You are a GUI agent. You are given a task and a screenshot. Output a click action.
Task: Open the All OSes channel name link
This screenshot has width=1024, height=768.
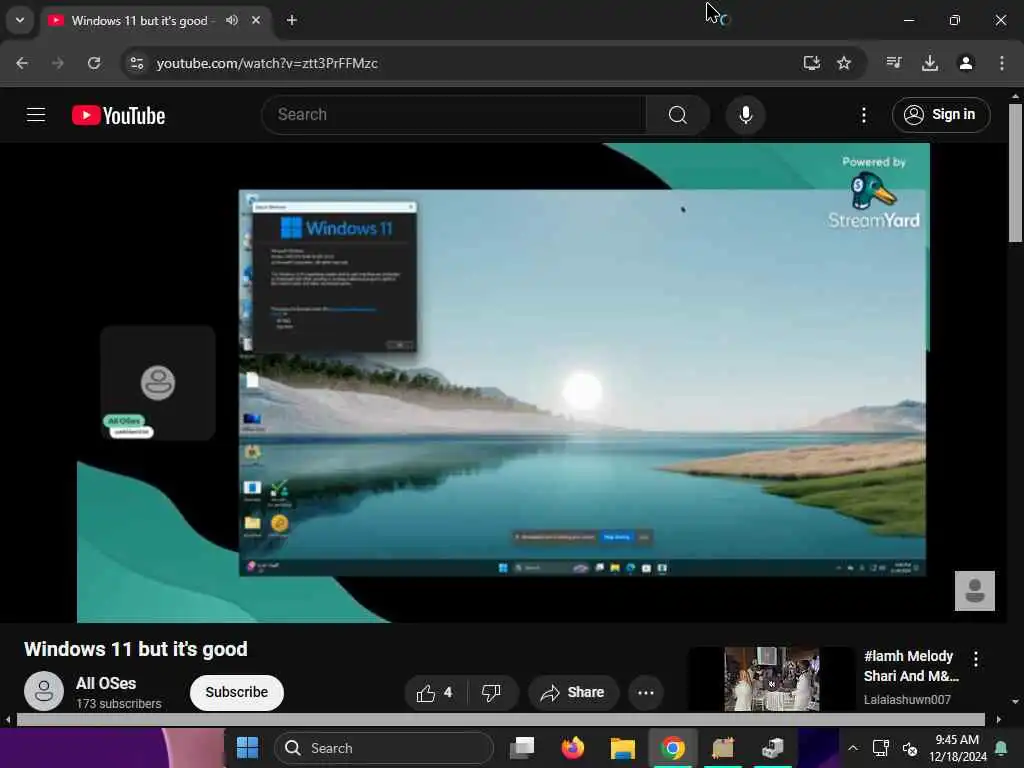106,683
